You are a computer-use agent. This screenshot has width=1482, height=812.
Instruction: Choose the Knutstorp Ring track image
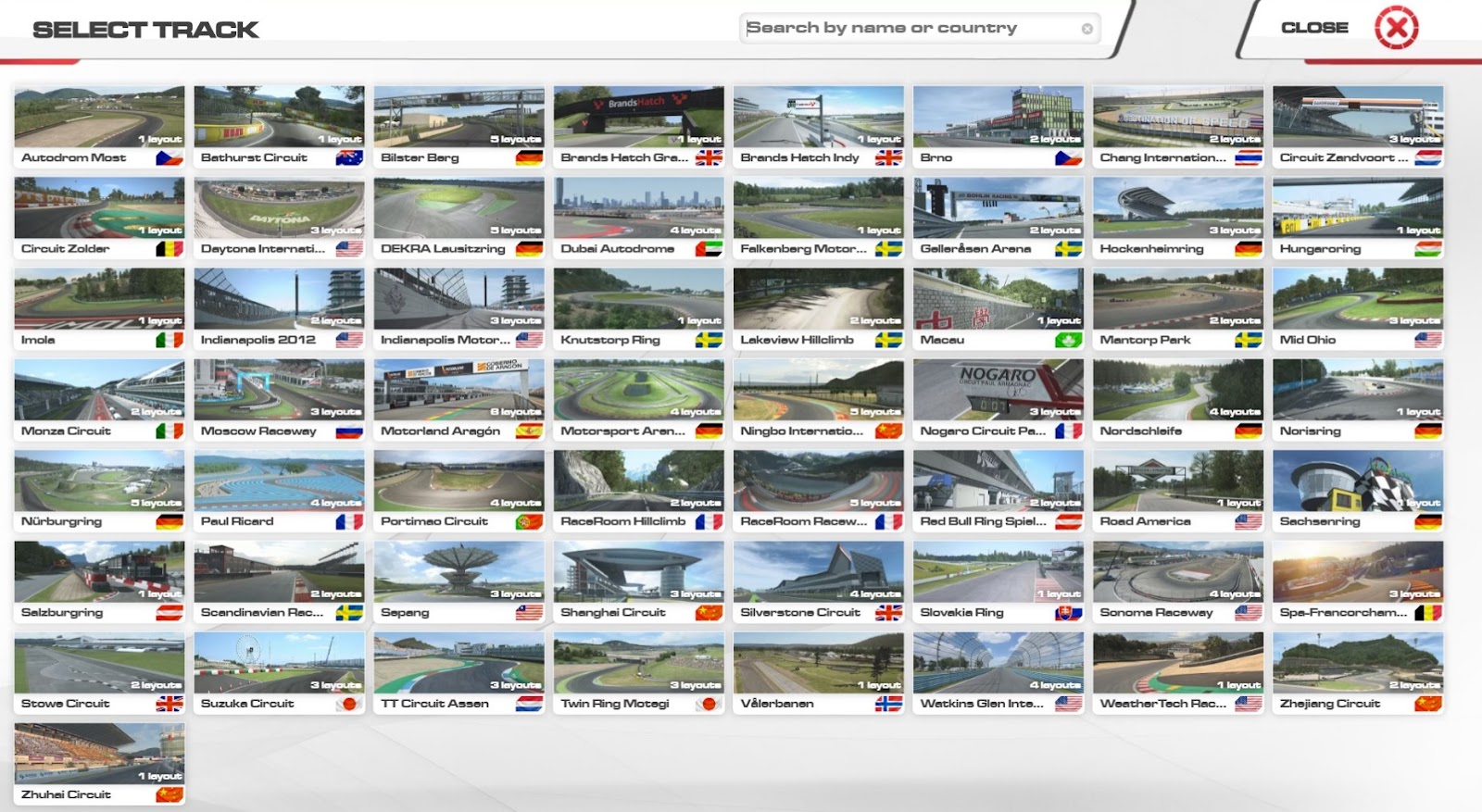(639, 298)
